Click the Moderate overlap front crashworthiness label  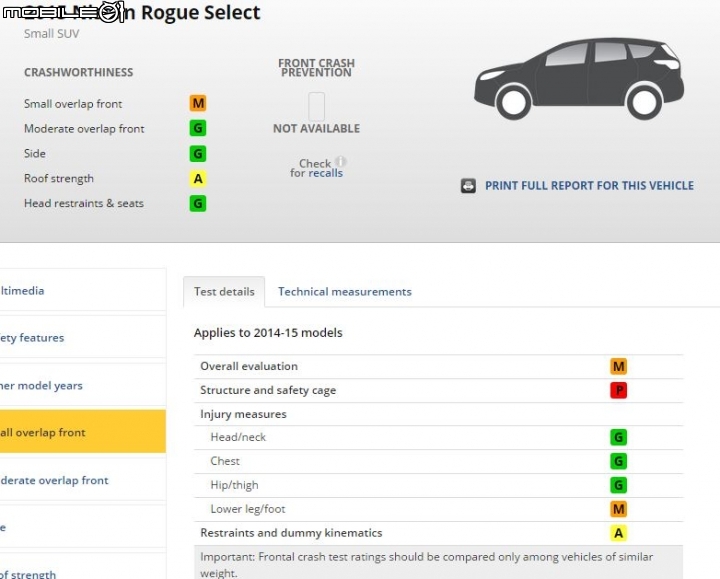[84, 129]
